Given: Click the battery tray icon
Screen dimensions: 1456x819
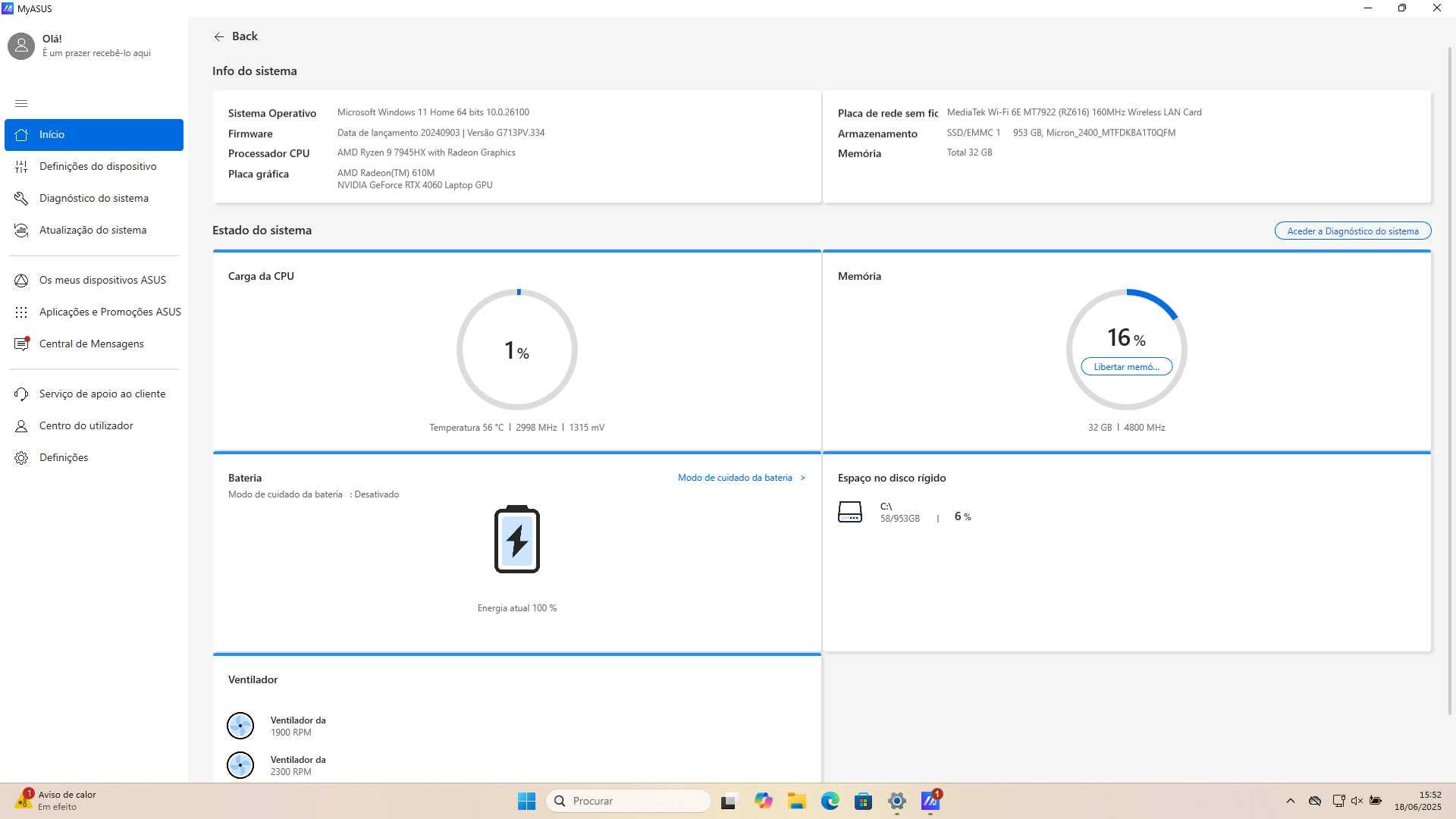Looking at the screenshot, I should pos(1376,801).
